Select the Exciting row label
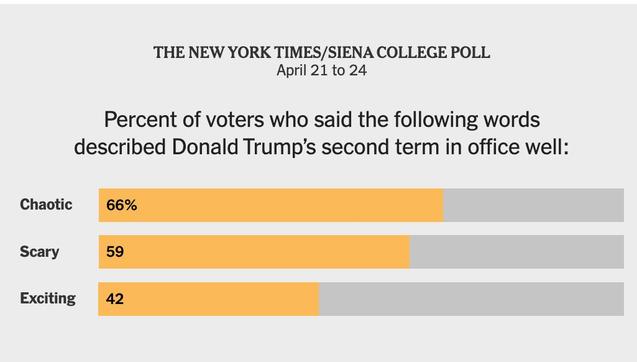637x362 pixels. pyautogui.click(x=48, y=298)
